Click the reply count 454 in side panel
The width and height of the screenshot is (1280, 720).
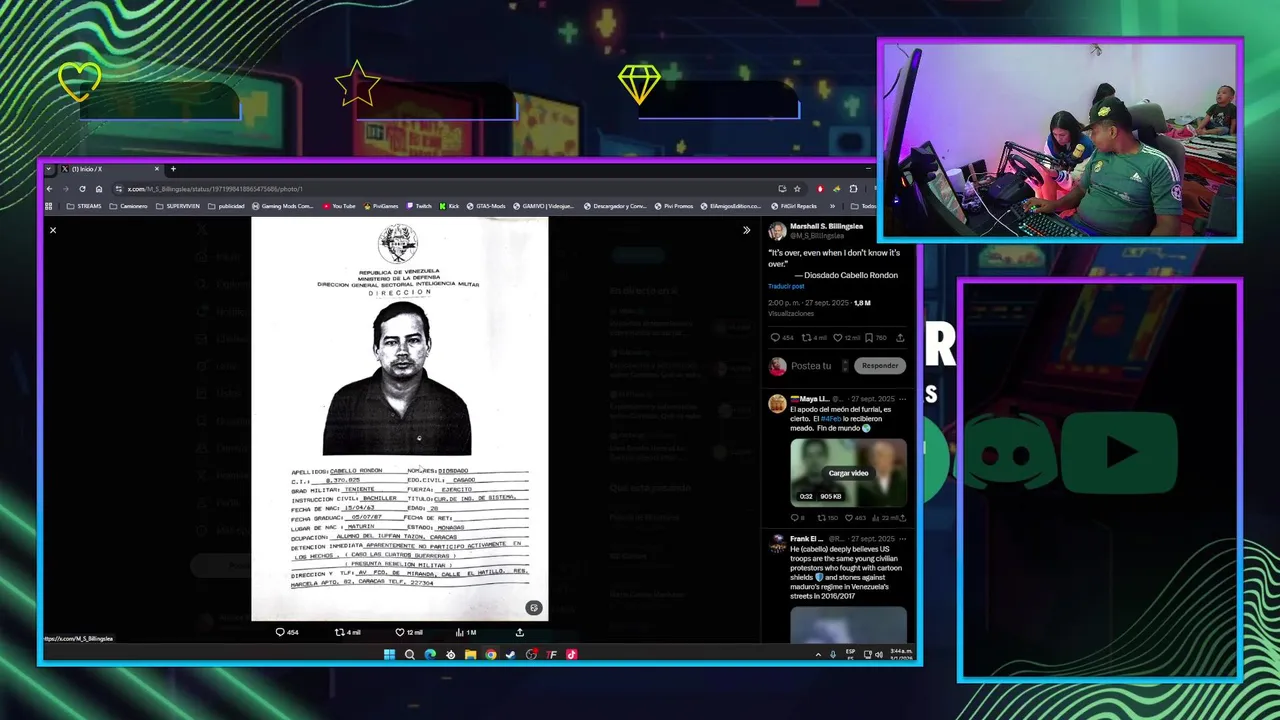click(x=781, y=338)
